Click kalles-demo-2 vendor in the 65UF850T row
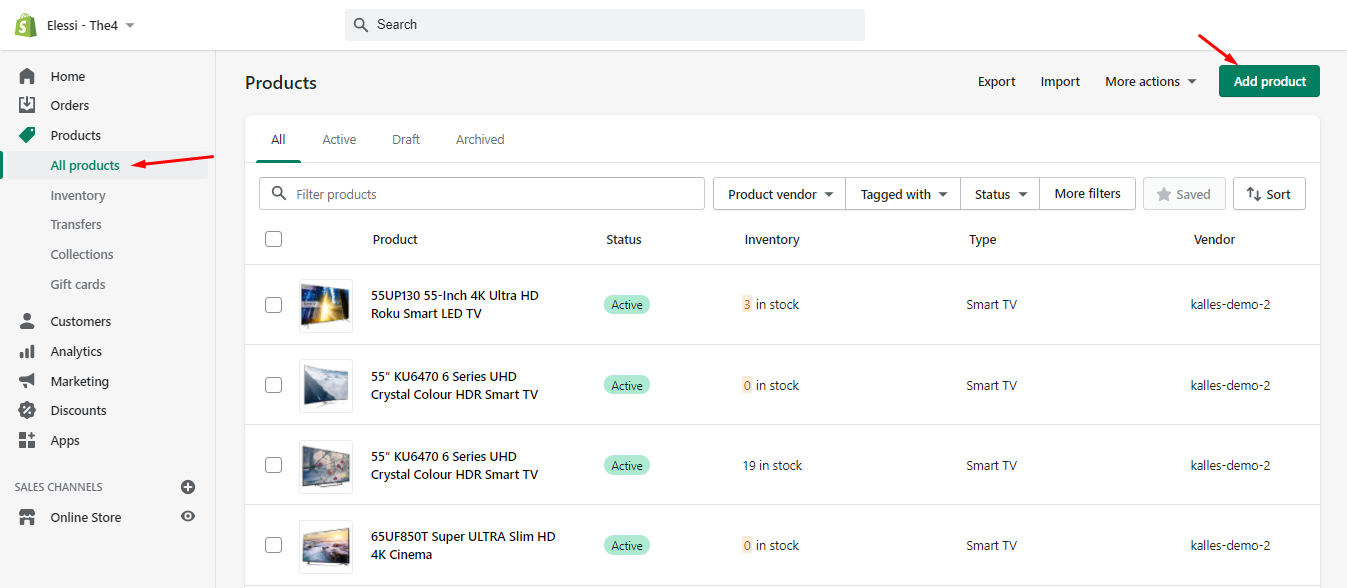Image resolution: width=1347 pixels, height=588 pixels. [1230, 545]
